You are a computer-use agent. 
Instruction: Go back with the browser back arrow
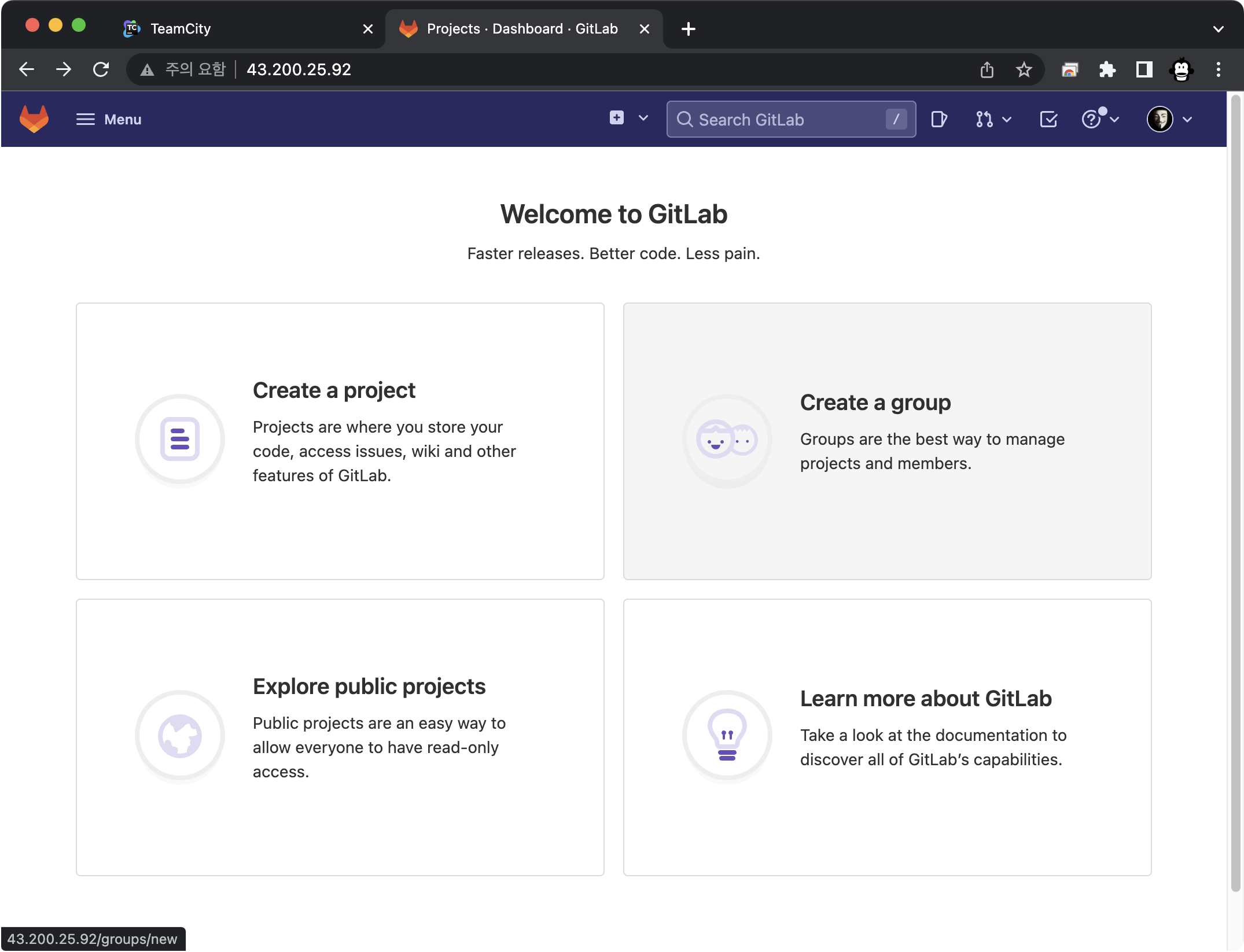[27, 69]
